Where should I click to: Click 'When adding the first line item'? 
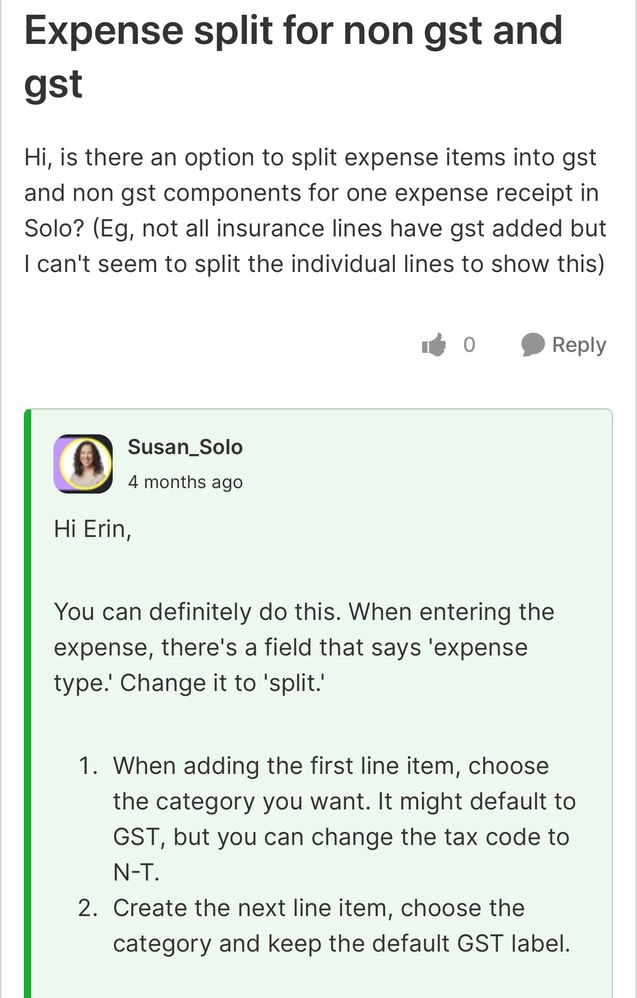tap(287, 766)
